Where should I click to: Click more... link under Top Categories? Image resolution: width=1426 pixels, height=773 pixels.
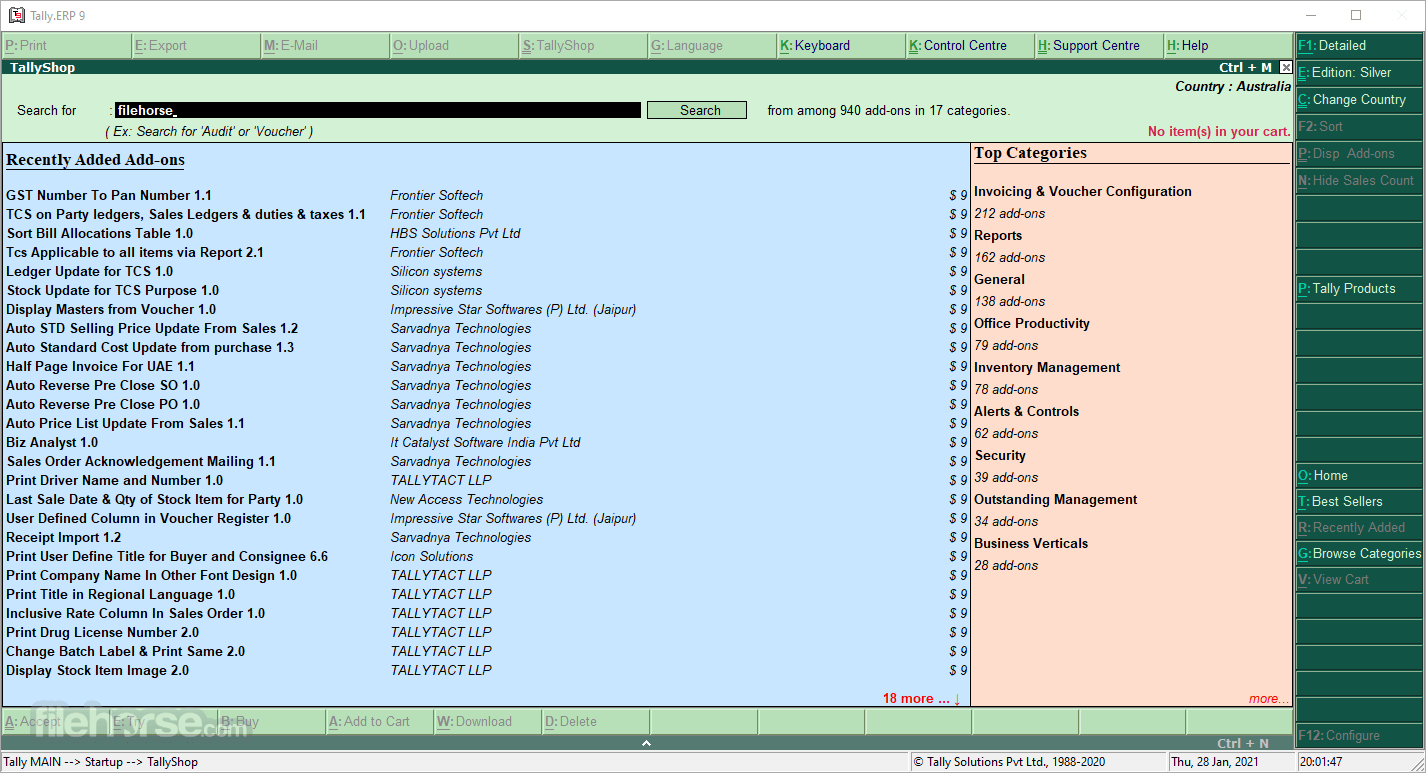point(1269,699)
